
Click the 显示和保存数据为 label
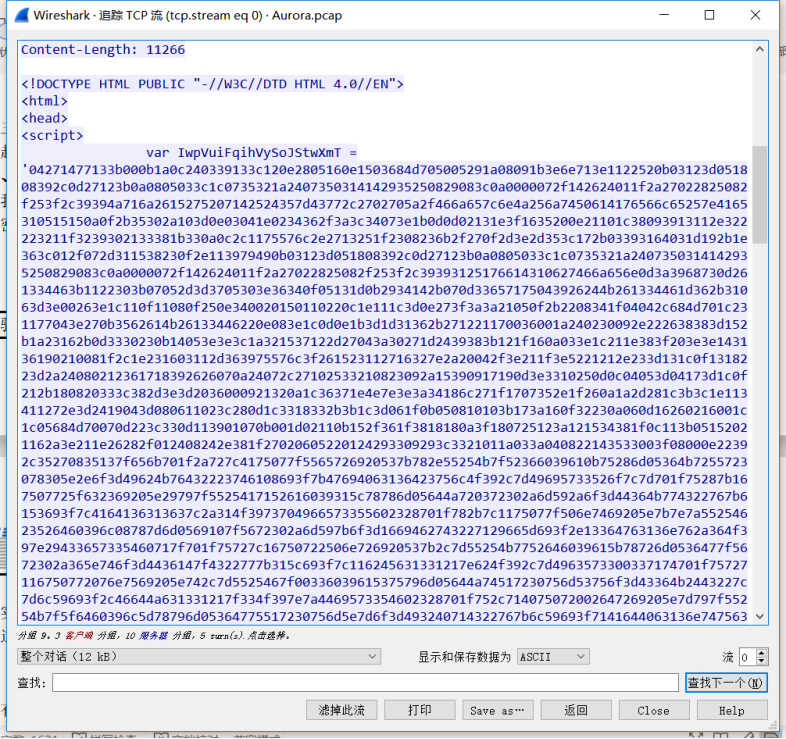pos(464,657)
